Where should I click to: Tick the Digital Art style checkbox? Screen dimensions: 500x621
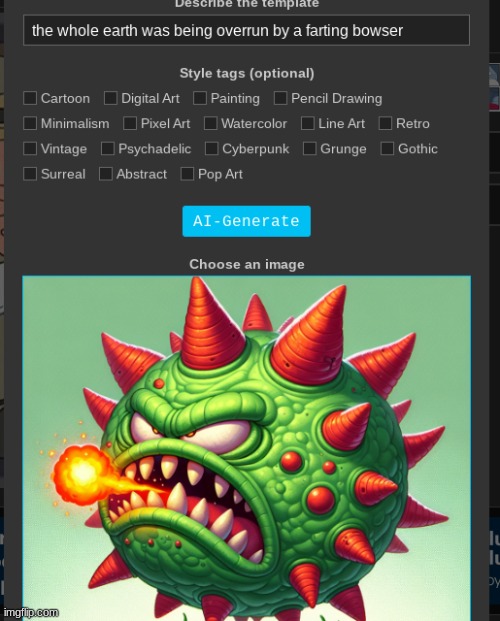click(x=111, y=98)
